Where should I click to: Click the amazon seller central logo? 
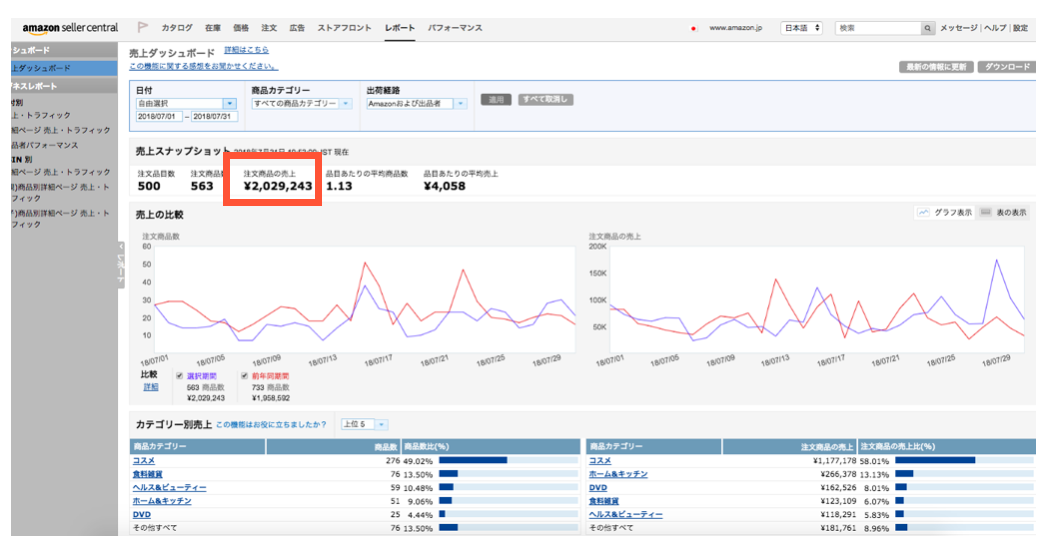point(70,28)
